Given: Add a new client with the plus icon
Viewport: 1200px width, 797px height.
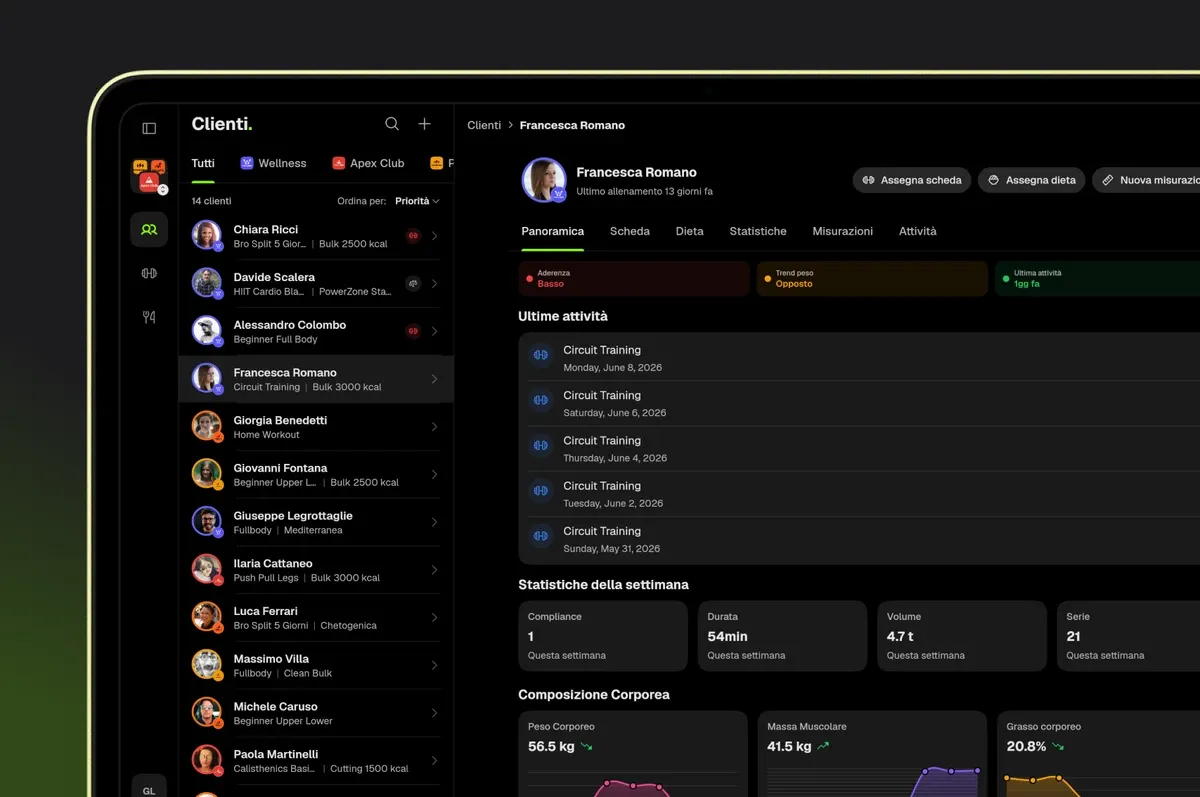Looking at the screenshot, I should [424, 124].
